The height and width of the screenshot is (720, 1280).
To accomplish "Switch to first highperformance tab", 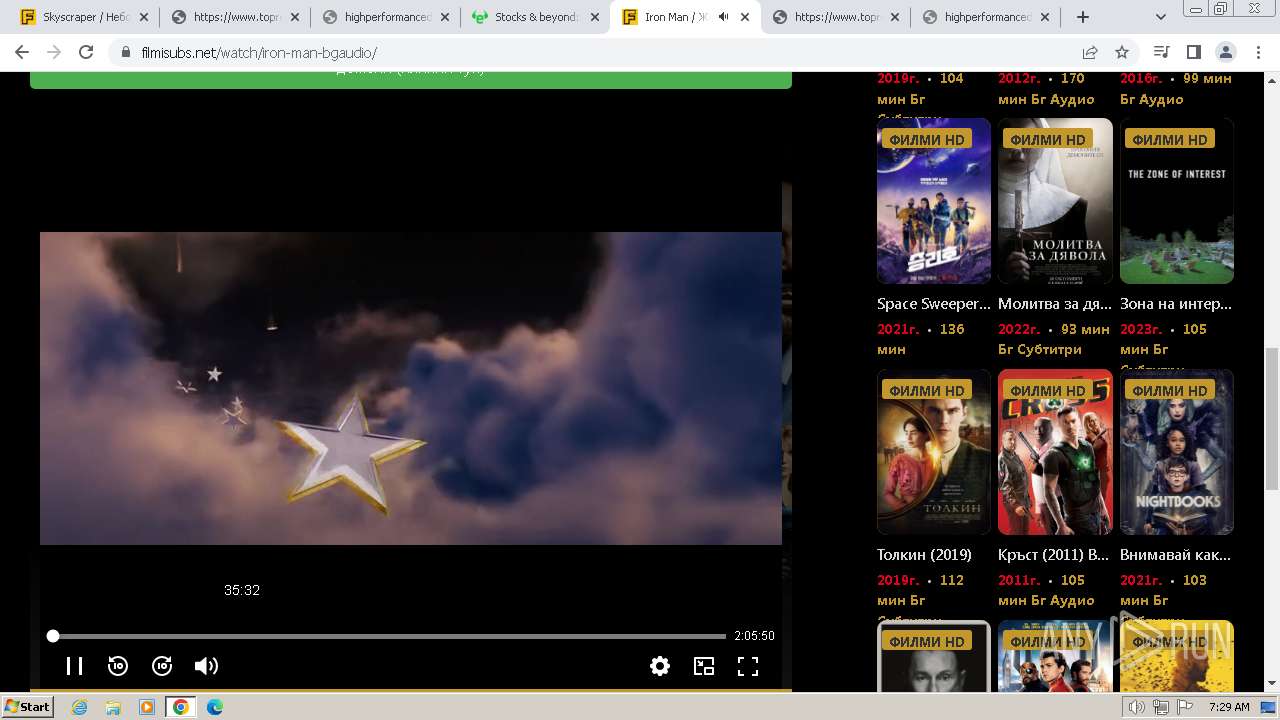I will pyautogui.click(x=385, y=17).
